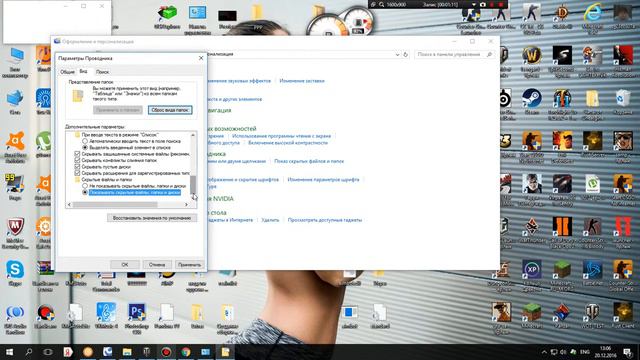Click the horizontal scroll-right arrow in settings list

[x=187, y=204]
